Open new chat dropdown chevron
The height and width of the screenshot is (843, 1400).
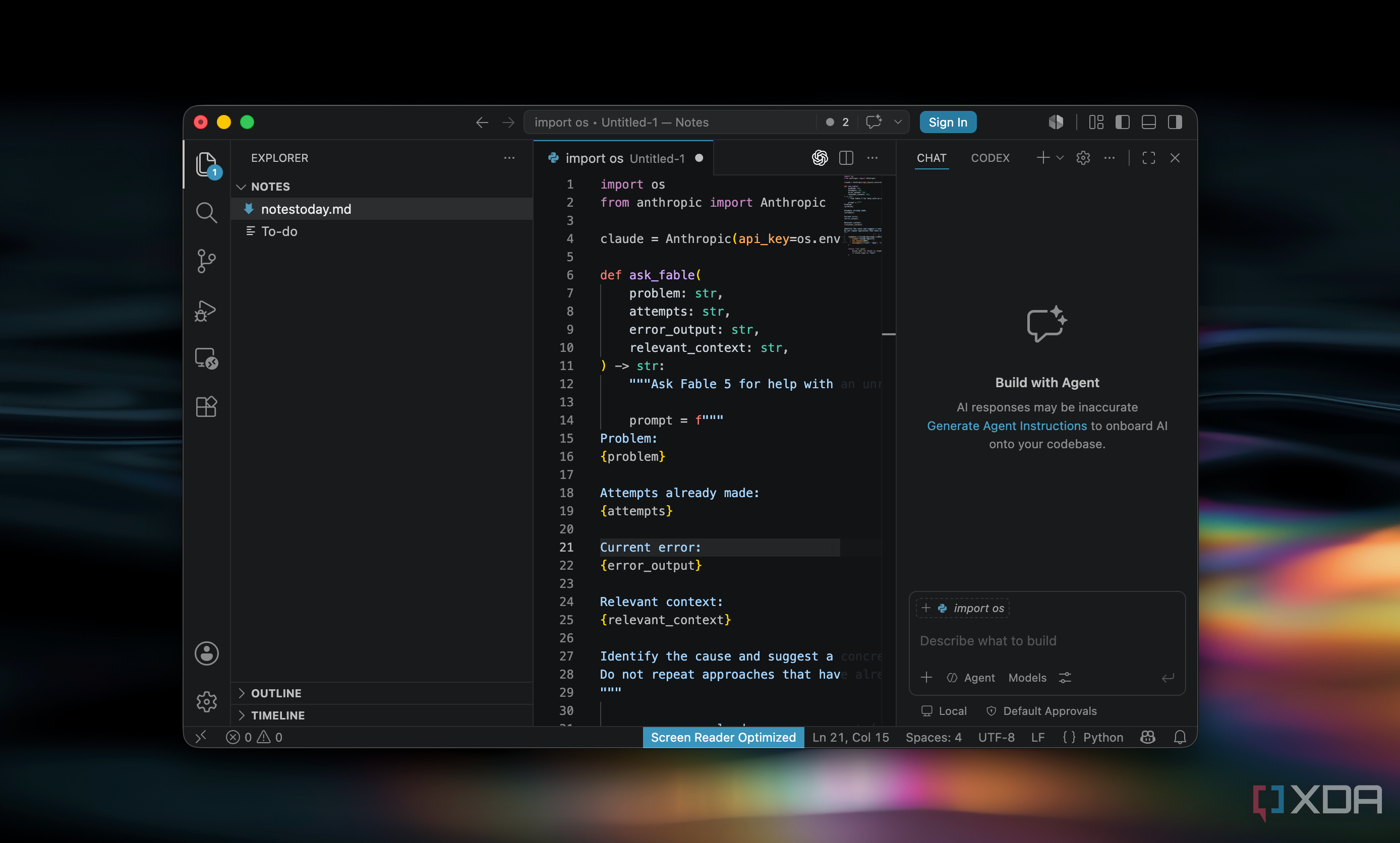click(1060, 158)
